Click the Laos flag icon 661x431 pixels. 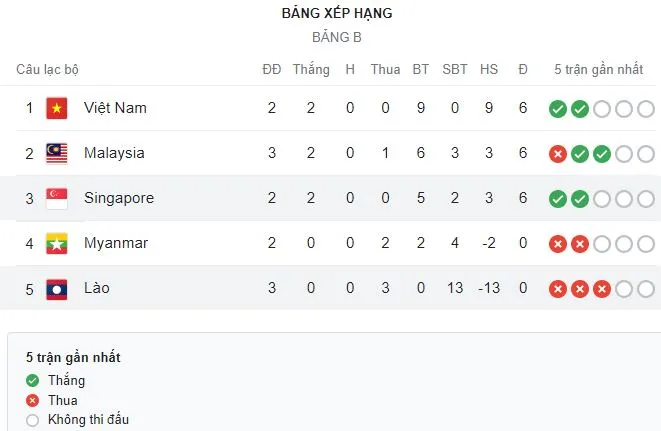point(56,288)
